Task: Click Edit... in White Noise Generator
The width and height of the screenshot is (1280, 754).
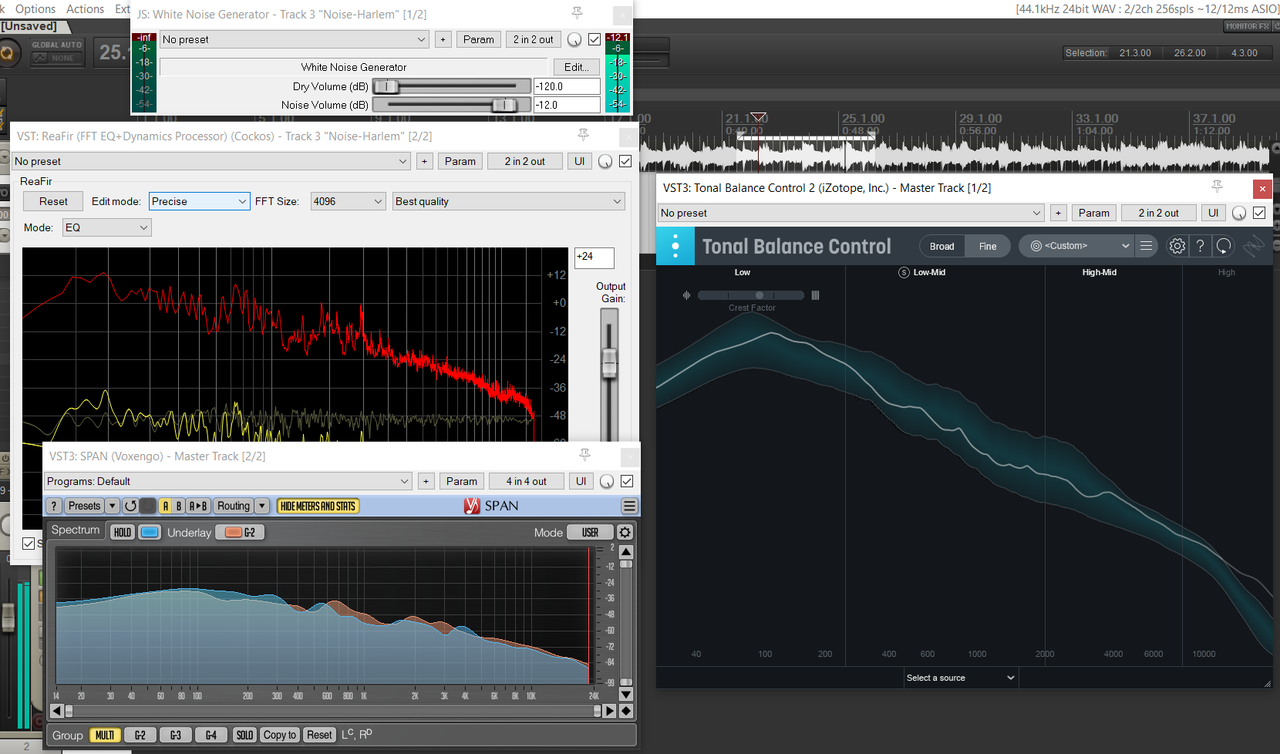Action: coord(576,67)
